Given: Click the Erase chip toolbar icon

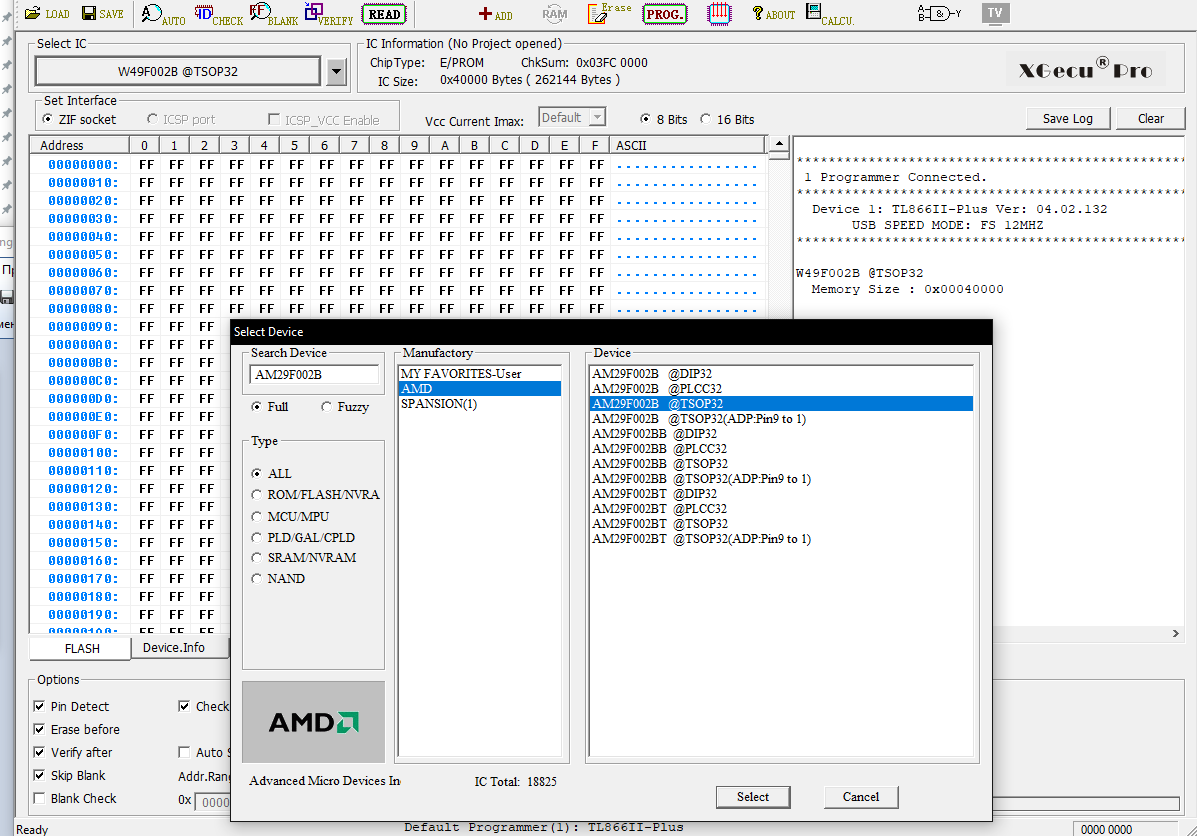Looking at the screenshot, I should tap(609, 13).
